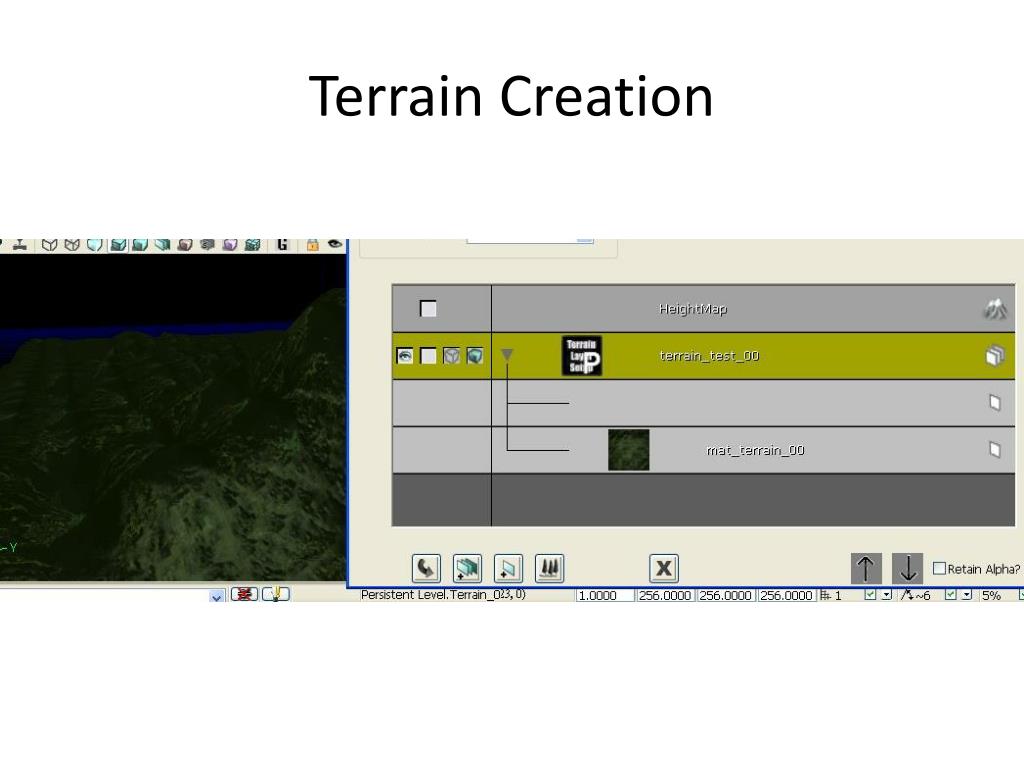Image resolution: width=1024 pixels, height=768 pixels.
Task: Open the rotation snap dropdown arrow
Action: tap(967, 595)
